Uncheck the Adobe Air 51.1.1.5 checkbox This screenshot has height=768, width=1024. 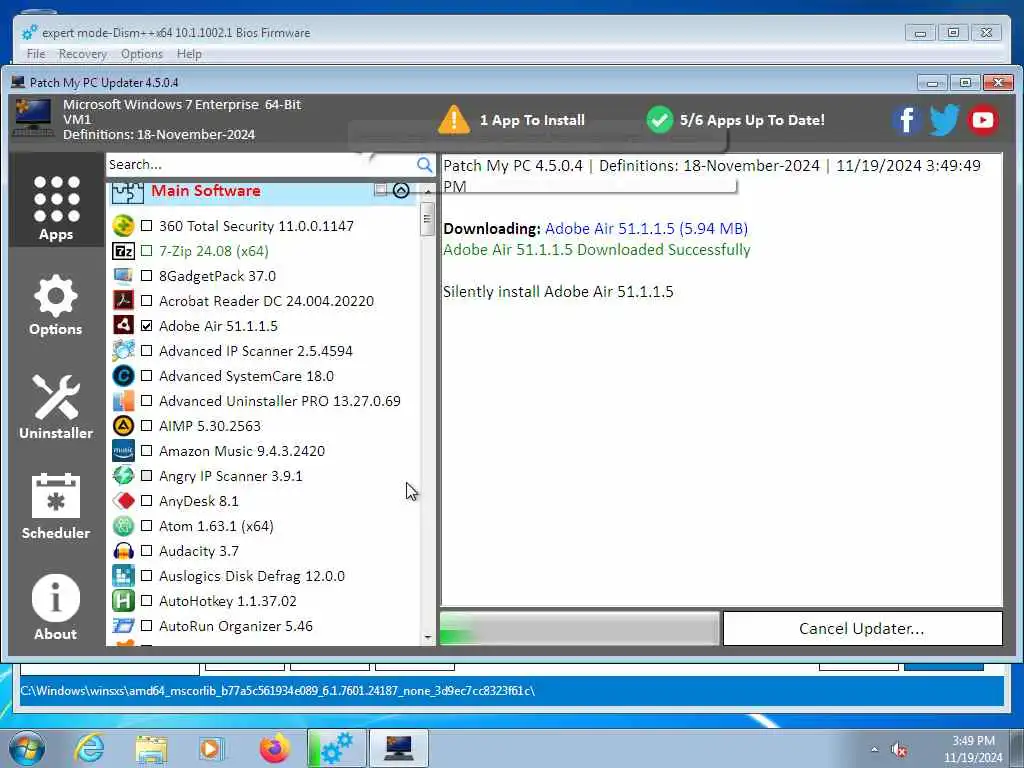pyautogui.click(x=147, y=325)
